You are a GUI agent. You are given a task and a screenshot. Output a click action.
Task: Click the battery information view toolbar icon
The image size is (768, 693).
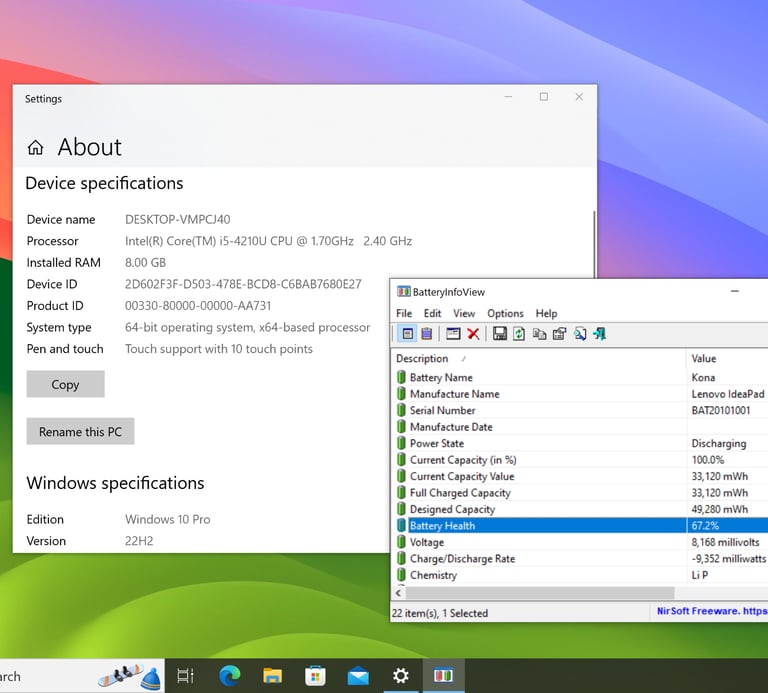click(407, 334)
